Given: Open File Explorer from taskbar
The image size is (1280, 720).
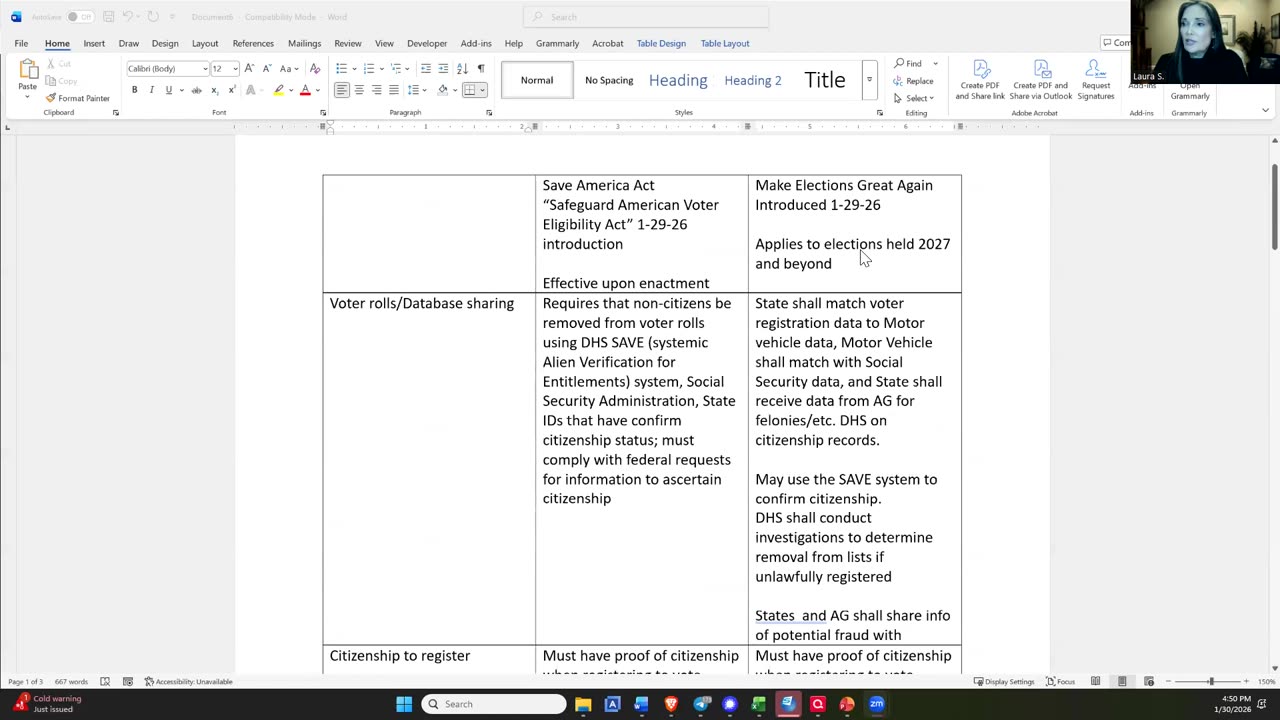Looking at the screenshot, I should pos(583,704).
